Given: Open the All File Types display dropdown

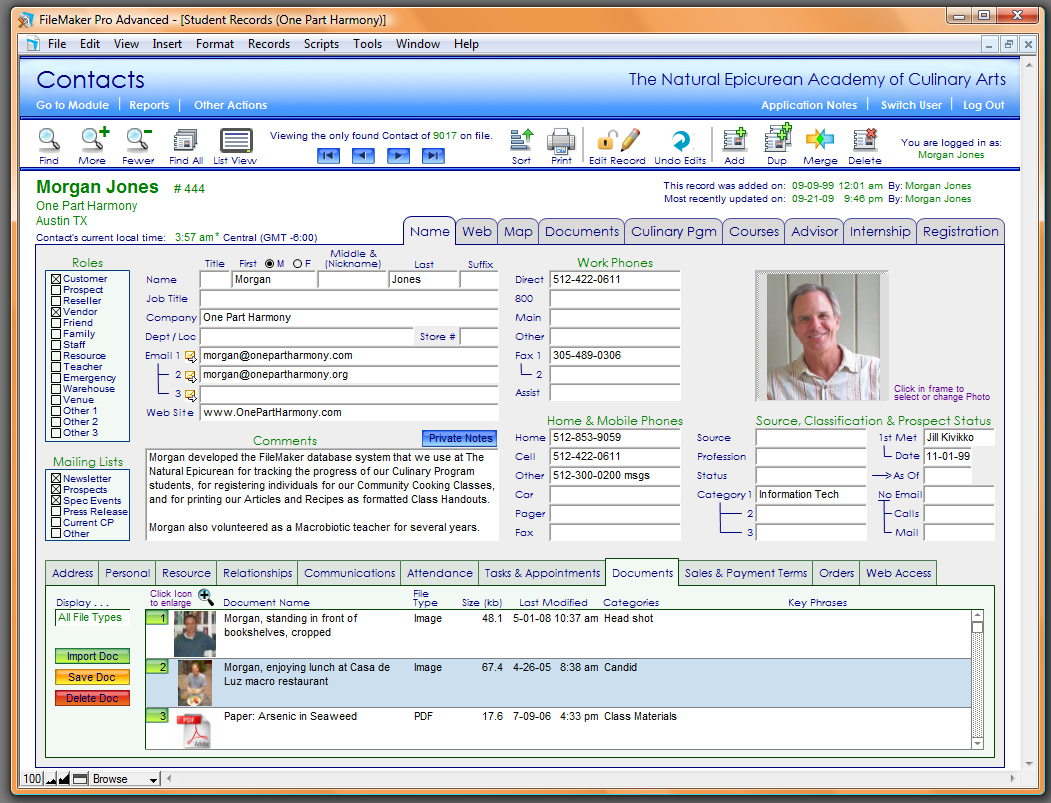Looking at the screenshot, I should pyautogui.click(x=93, y=617).
